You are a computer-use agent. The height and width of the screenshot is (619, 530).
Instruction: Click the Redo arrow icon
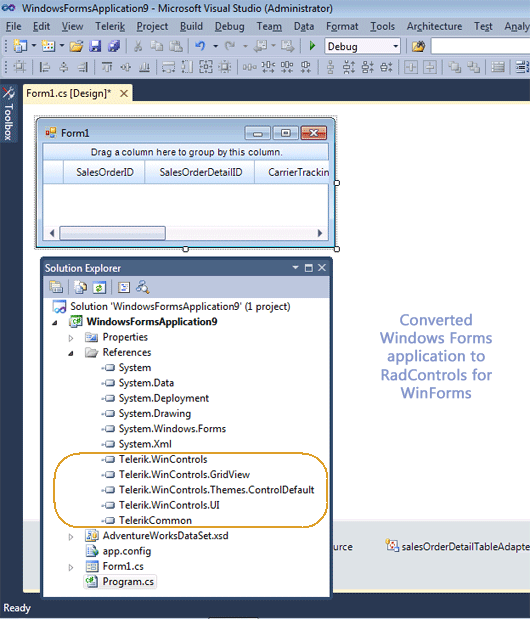(230, 46)
